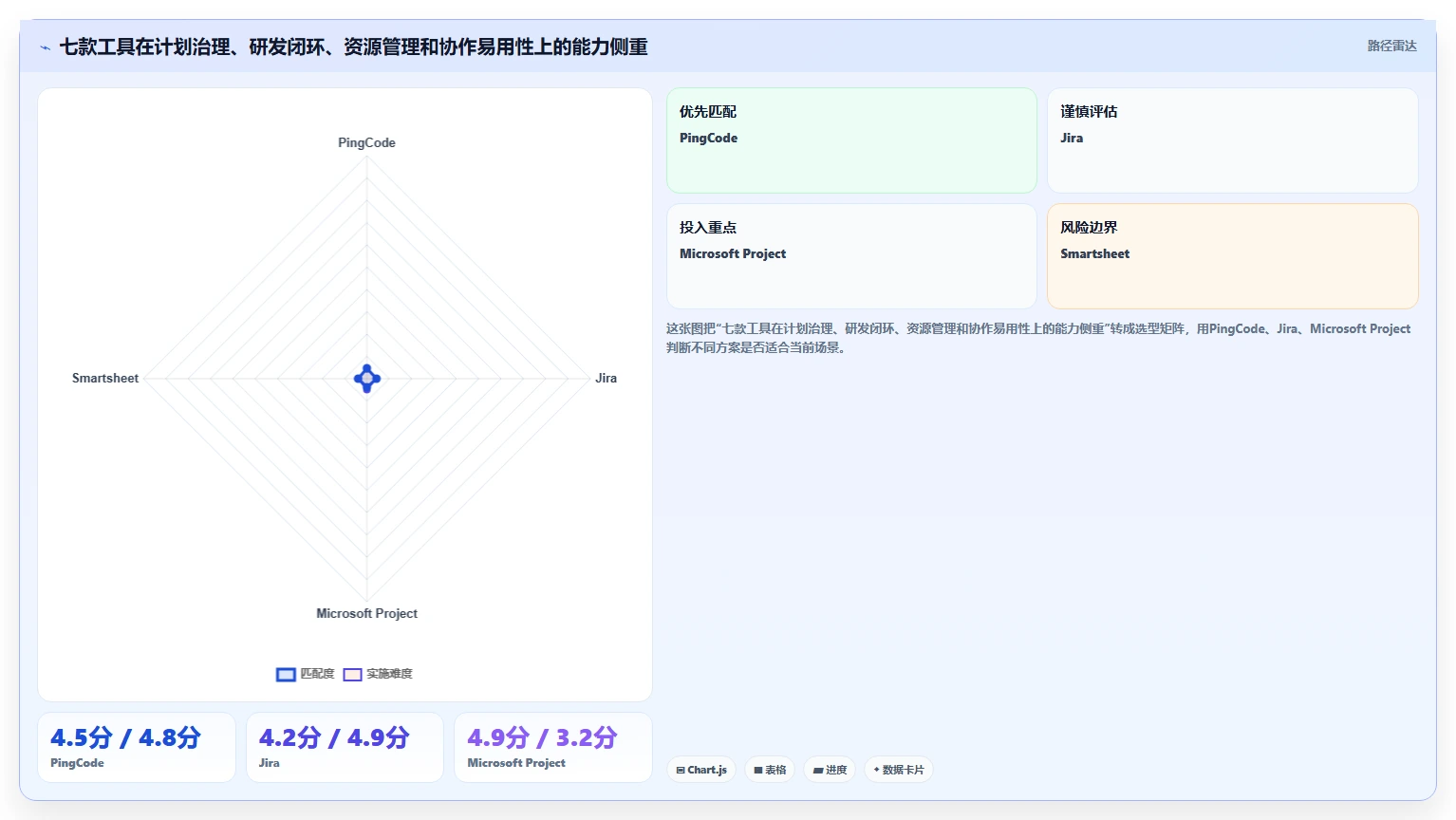This screenshot has width=1456, height=820.
Task: Select the 4.9分 / 3.2分 Microsoft Project score card
Action: coord(553,748)
